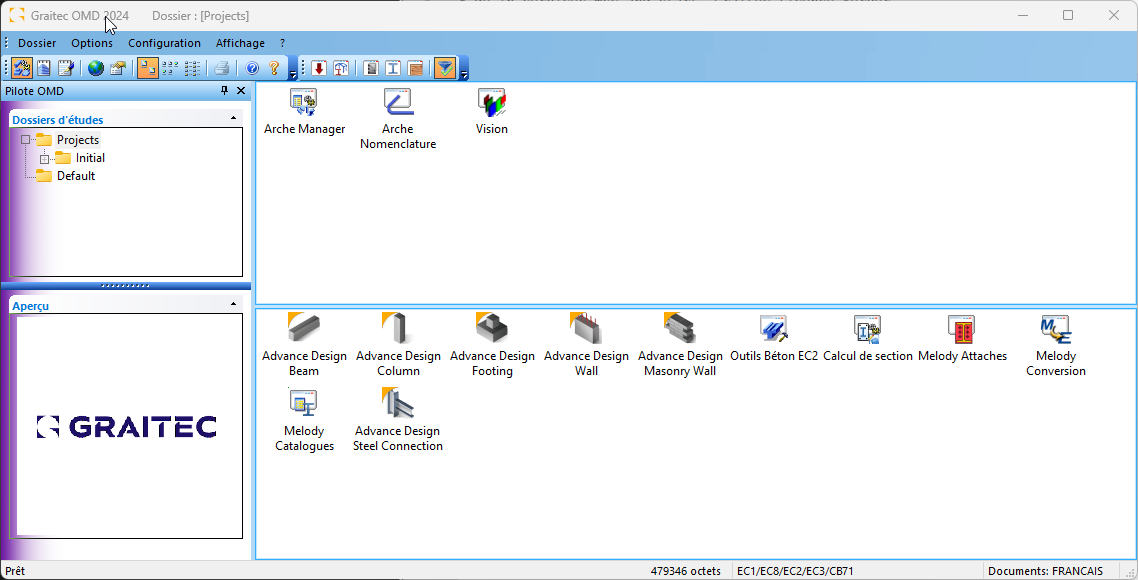This screenshot has height=580, width=1138.
Task: Click the properties card toolbar icon
Action: [x=118, y=68]
